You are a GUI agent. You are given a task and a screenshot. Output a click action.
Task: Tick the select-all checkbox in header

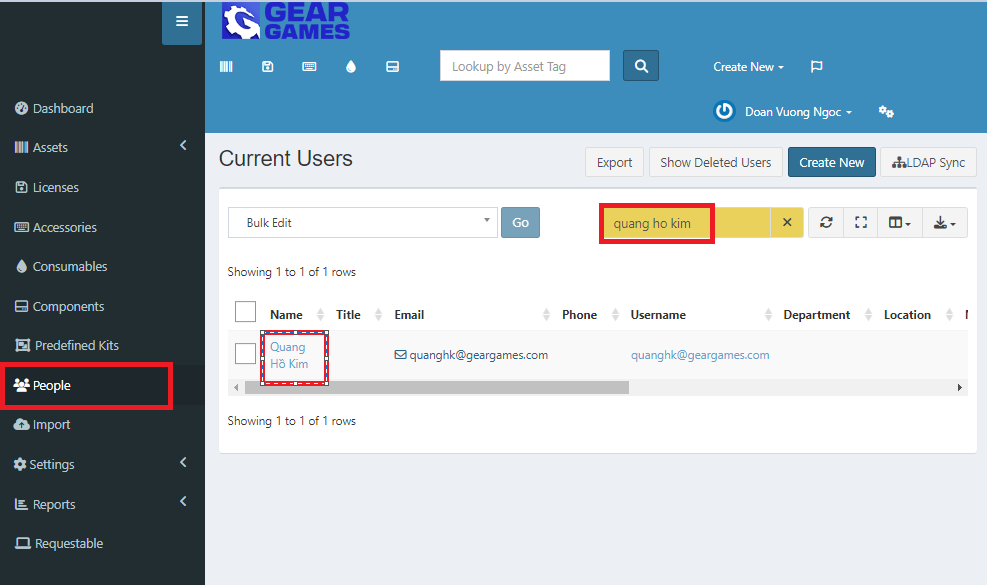tap(245, 312)
